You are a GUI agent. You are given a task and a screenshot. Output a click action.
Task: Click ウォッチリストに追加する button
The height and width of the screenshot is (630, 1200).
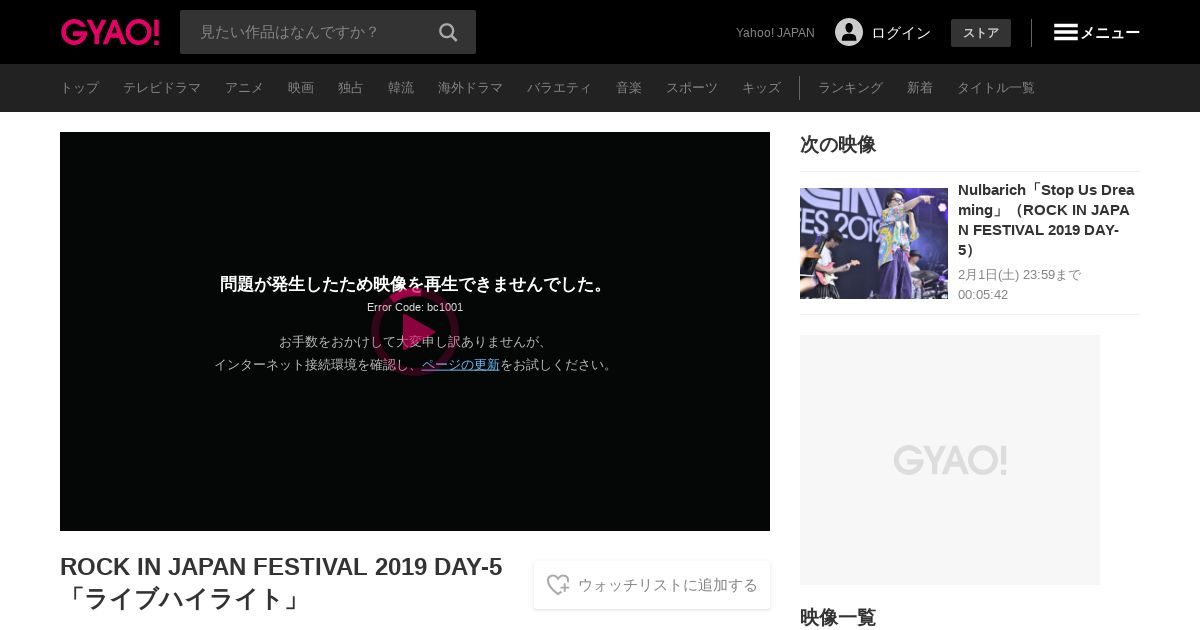point(652,585)
